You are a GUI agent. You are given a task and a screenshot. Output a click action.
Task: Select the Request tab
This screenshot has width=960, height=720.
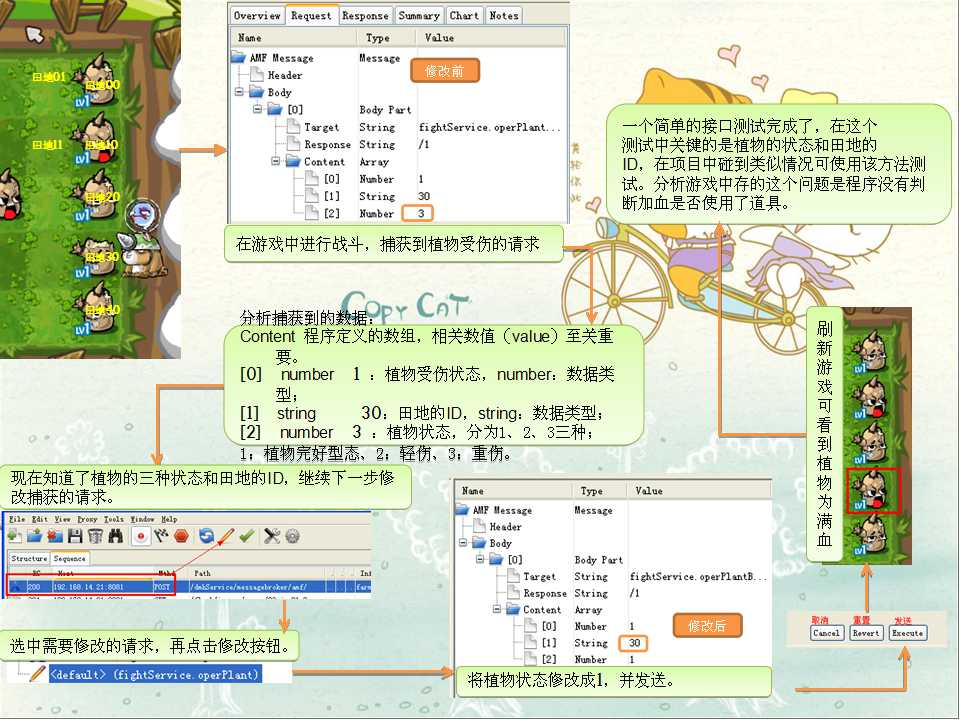[311, 15]
